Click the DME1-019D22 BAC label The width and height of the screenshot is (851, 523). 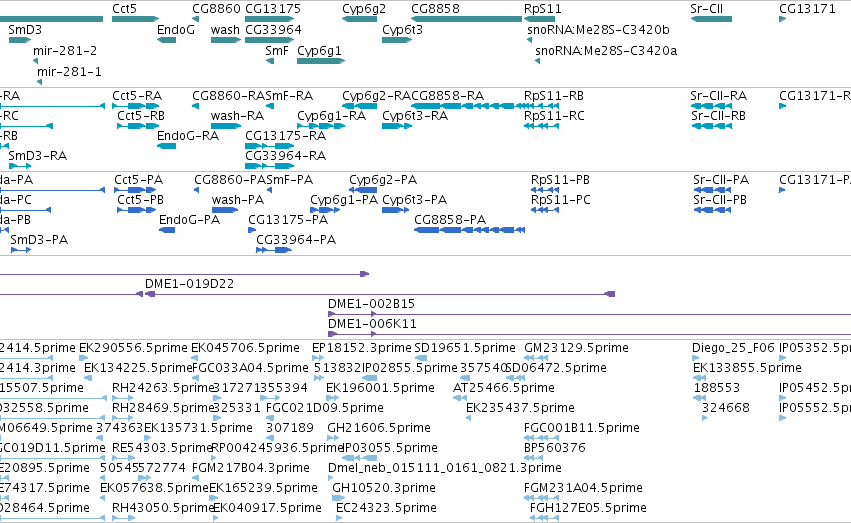point(189,284)
